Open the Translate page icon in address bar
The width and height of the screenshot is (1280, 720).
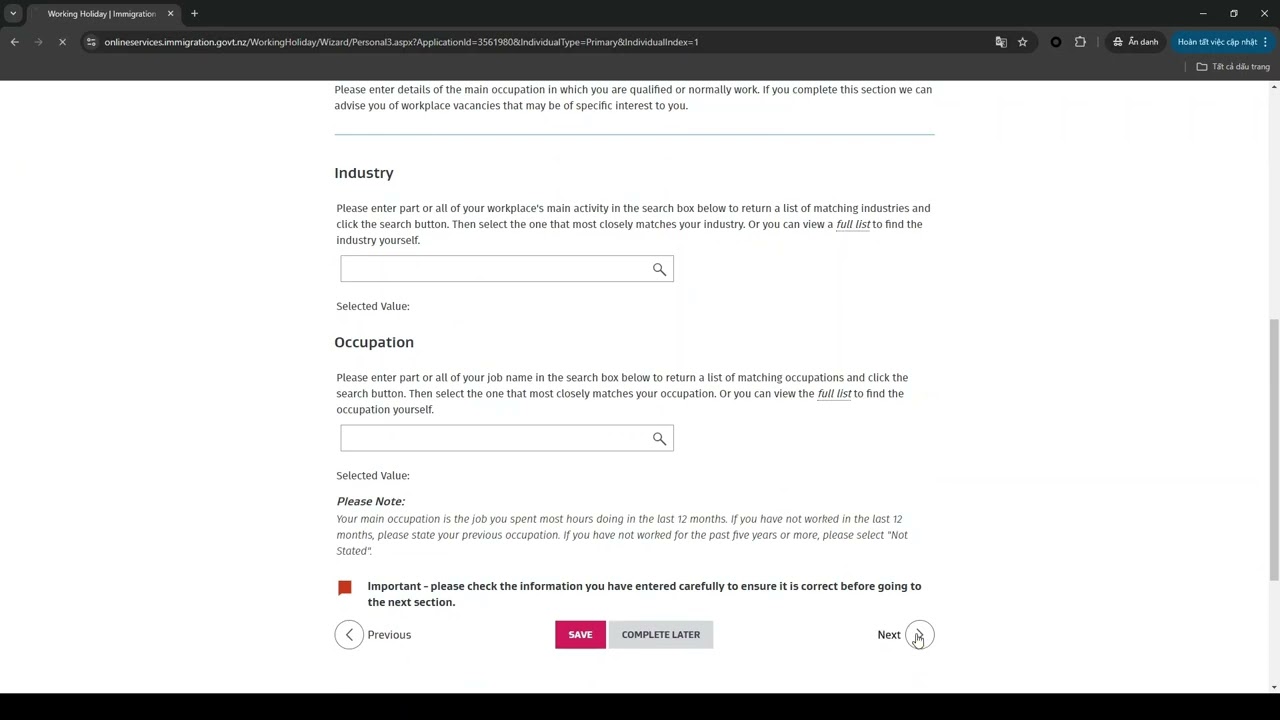click(1001, 42)
